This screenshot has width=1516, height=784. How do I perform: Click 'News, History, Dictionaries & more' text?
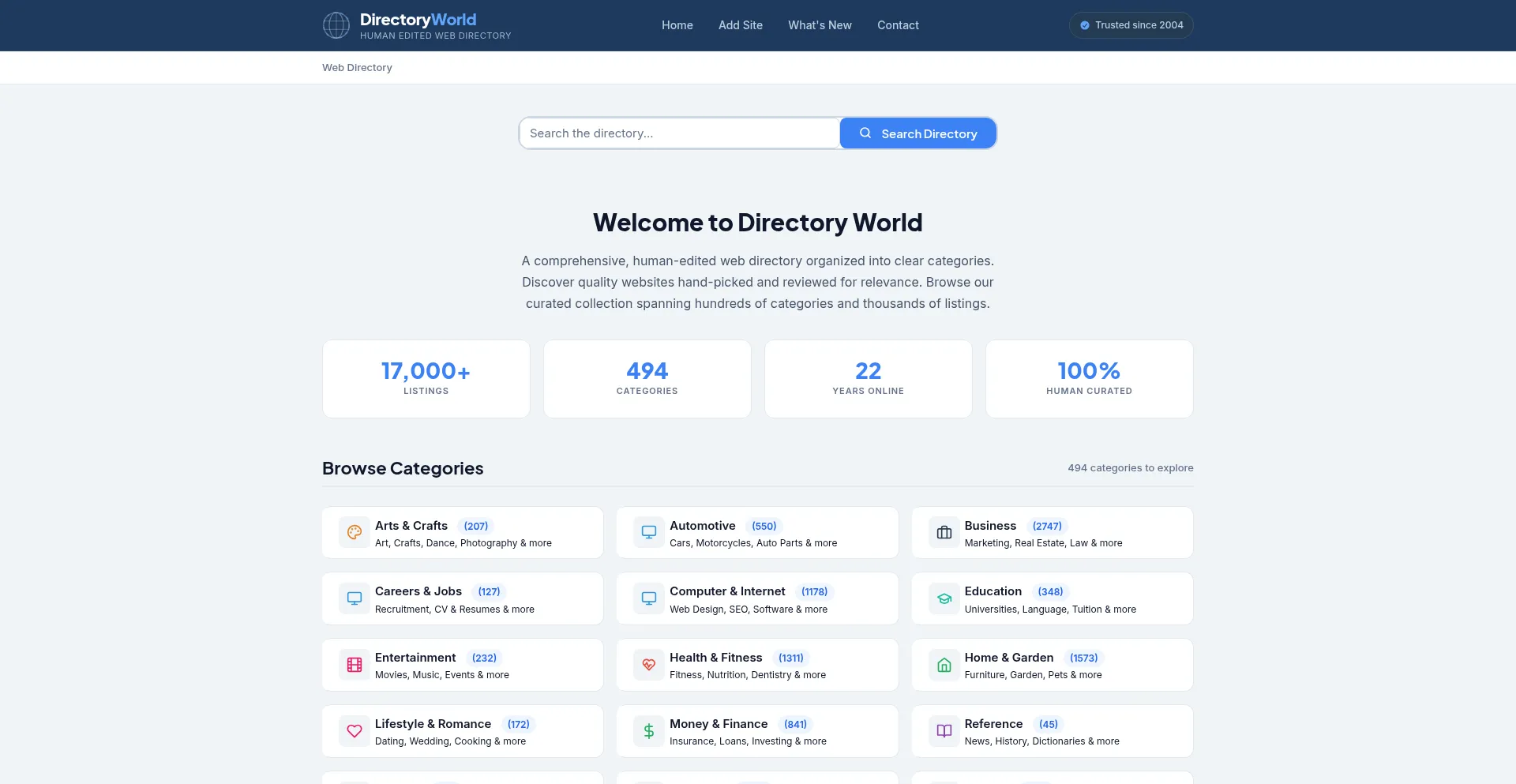[x=1041, y=741]
